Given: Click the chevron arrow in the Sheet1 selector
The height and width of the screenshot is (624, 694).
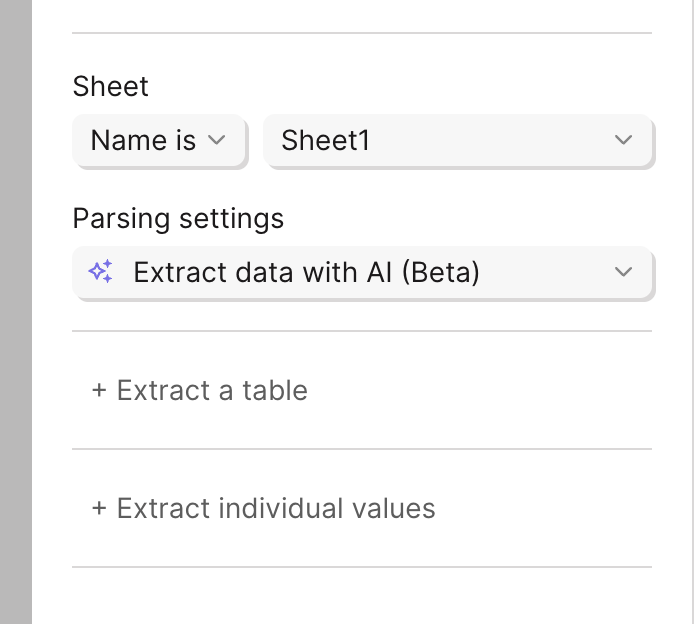Looking at the screenshot, I should pos(624,141).
